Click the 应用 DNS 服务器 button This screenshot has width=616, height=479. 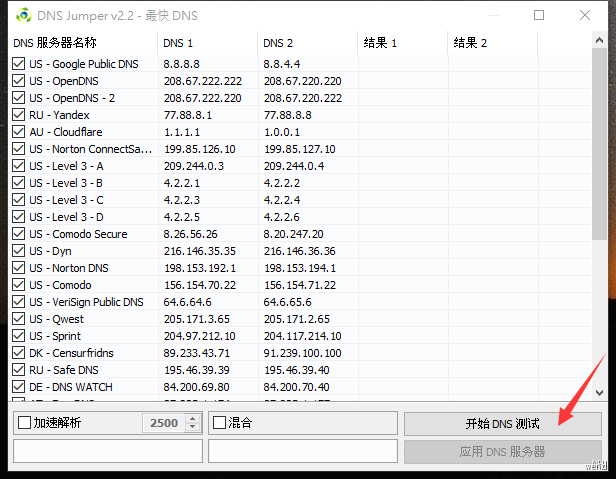(503, 451)
